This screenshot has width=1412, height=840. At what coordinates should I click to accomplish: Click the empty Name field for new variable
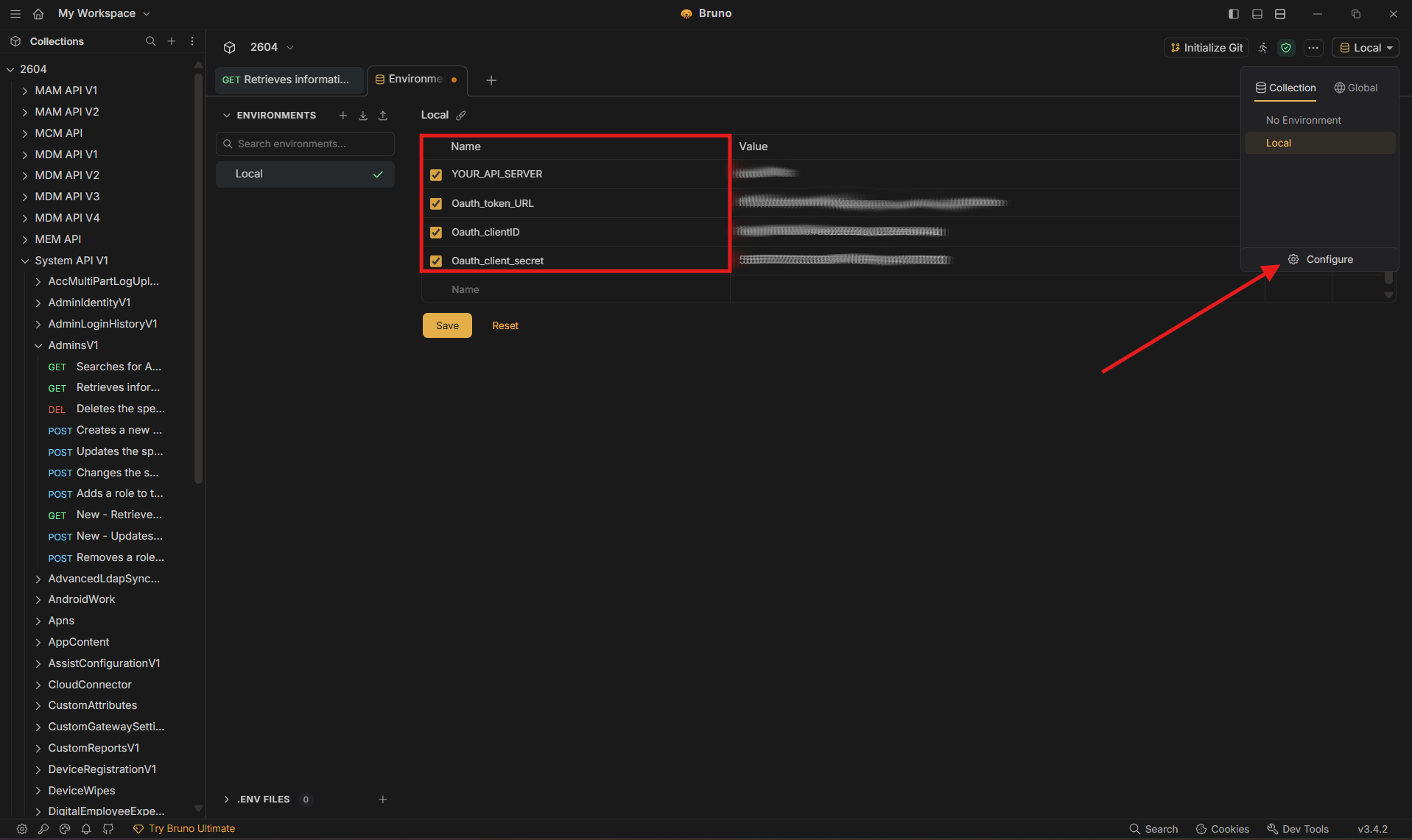(x=576, y=289)
